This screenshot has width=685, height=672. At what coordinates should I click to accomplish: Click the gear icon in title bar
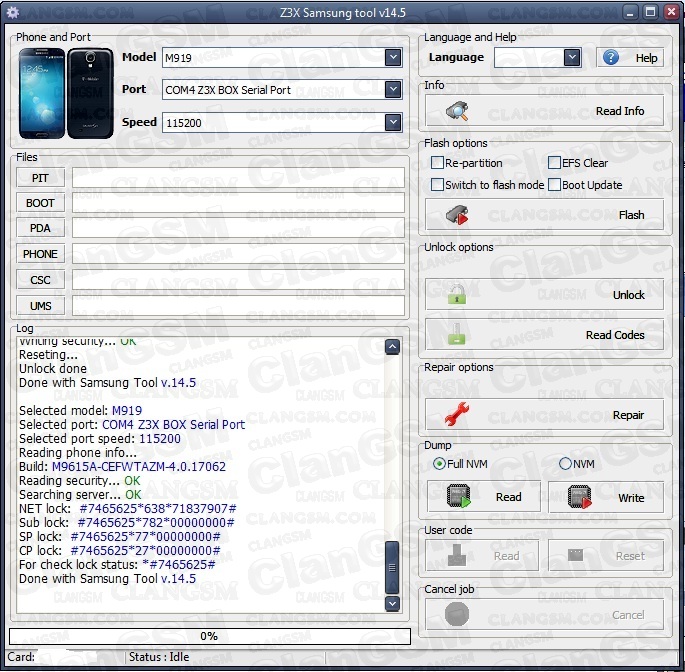click(x=12, y=12)
